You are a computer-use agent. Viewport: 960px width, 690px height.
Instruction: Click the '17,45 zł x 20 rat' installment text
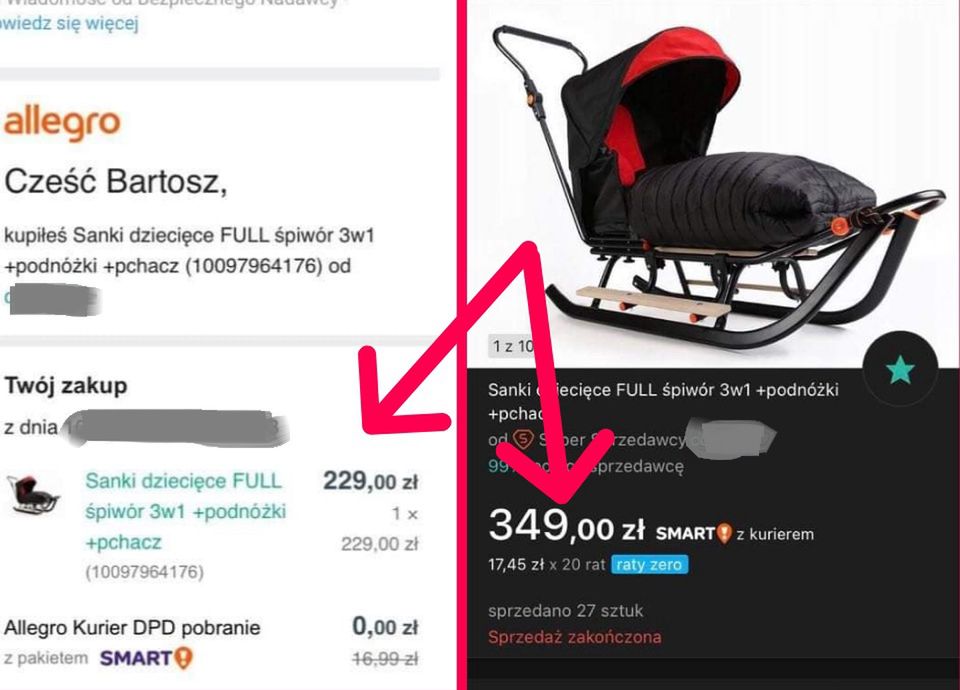click(x=546, y=564)
